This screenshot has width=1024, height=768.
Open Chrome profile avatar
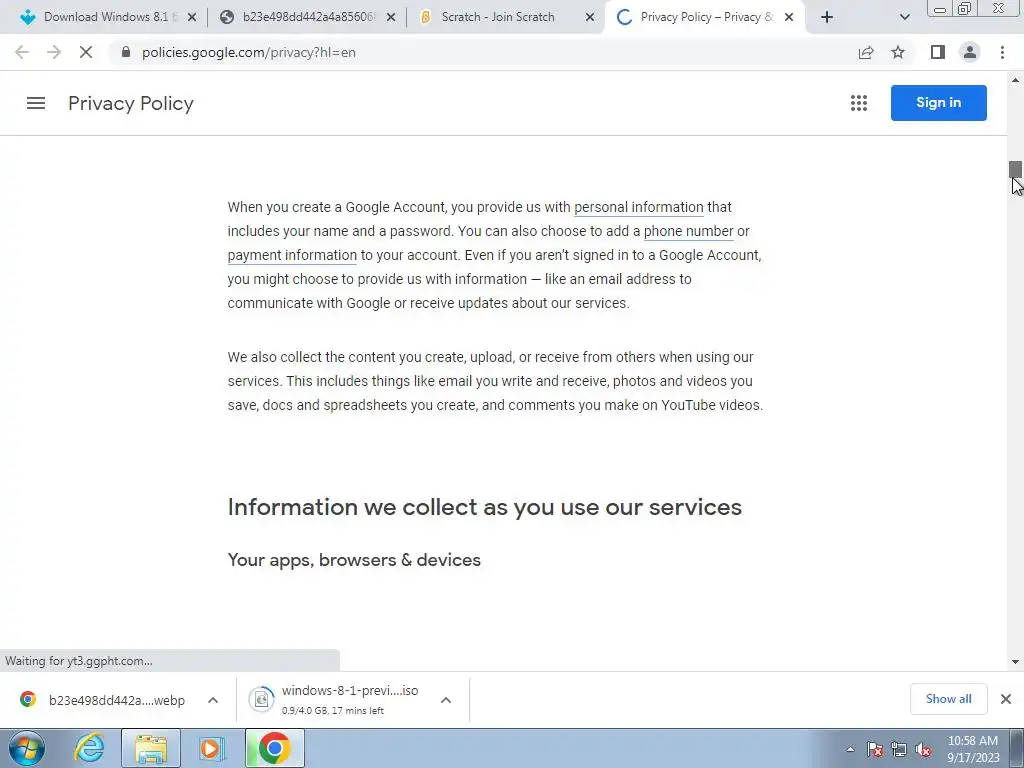pyautogui.click(x=970, y=52)
